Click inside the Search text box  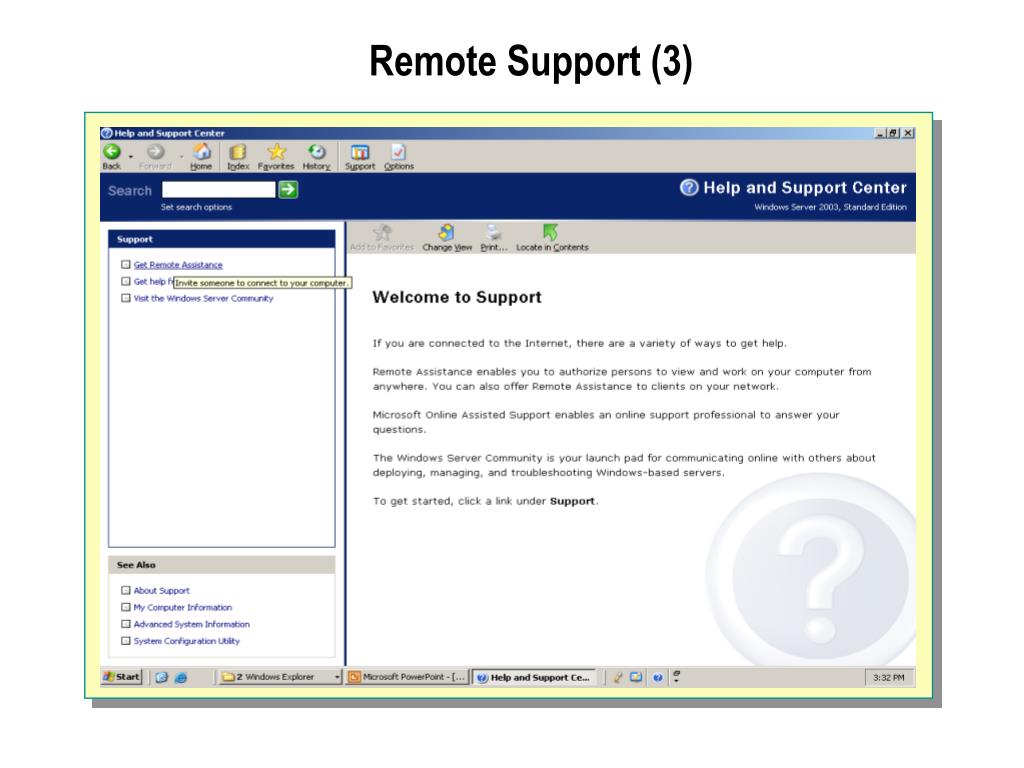click(218, 189)
